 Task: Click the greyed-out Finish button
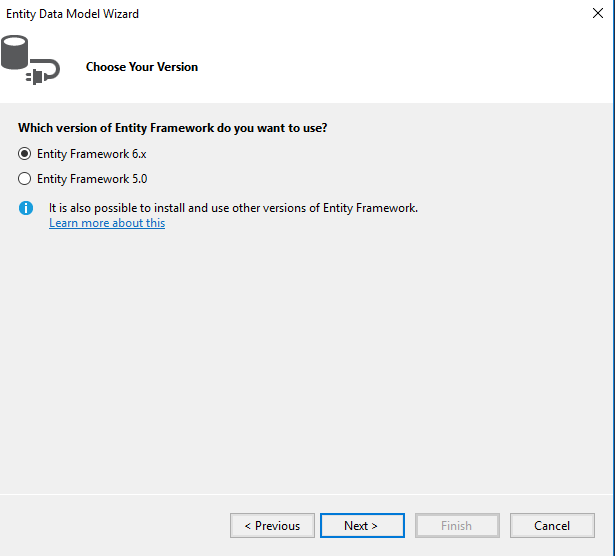point(457,525)
